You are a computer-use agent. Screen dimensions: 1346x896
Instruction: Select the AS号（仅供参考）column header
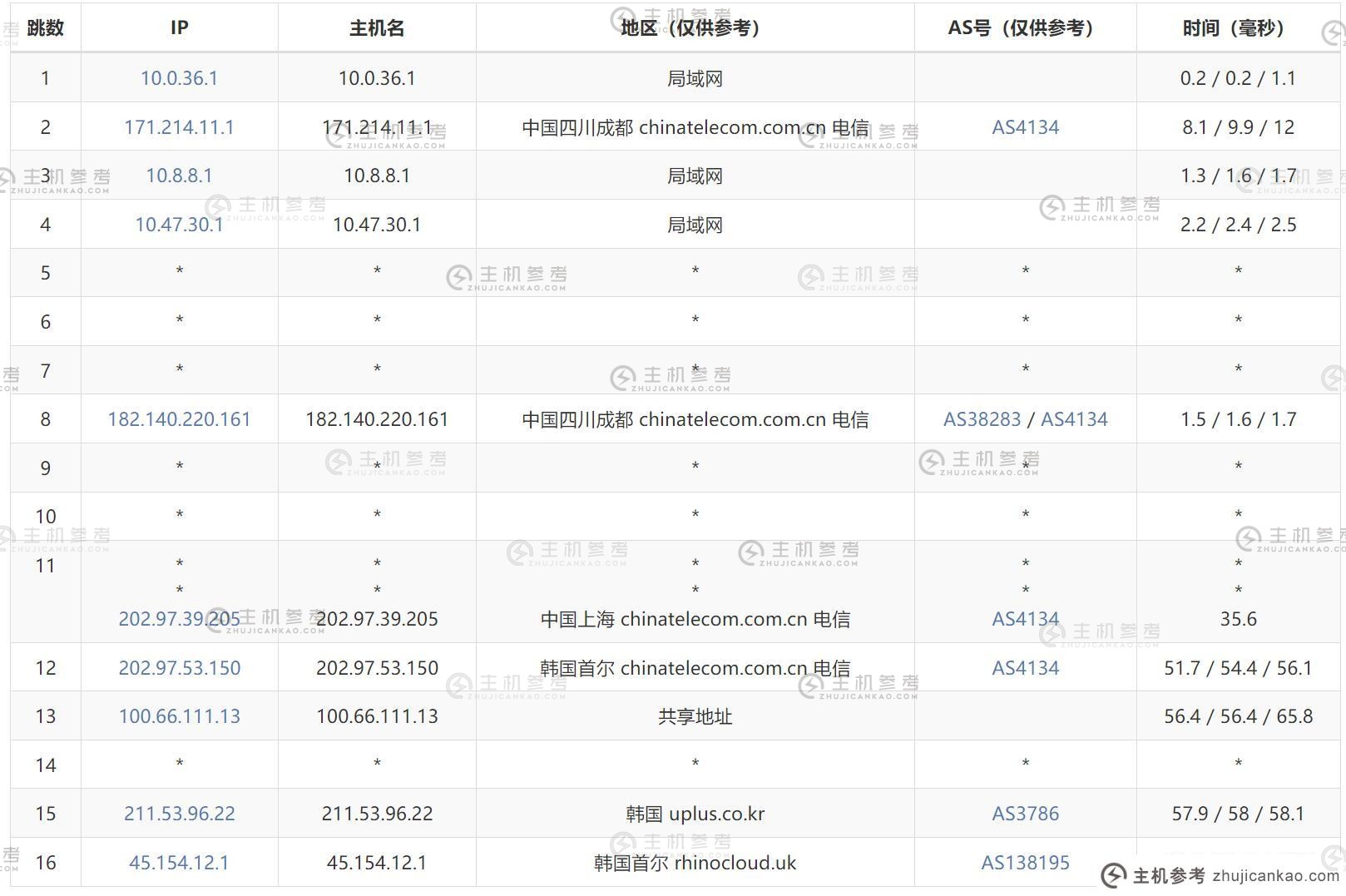click(1025, 27)
